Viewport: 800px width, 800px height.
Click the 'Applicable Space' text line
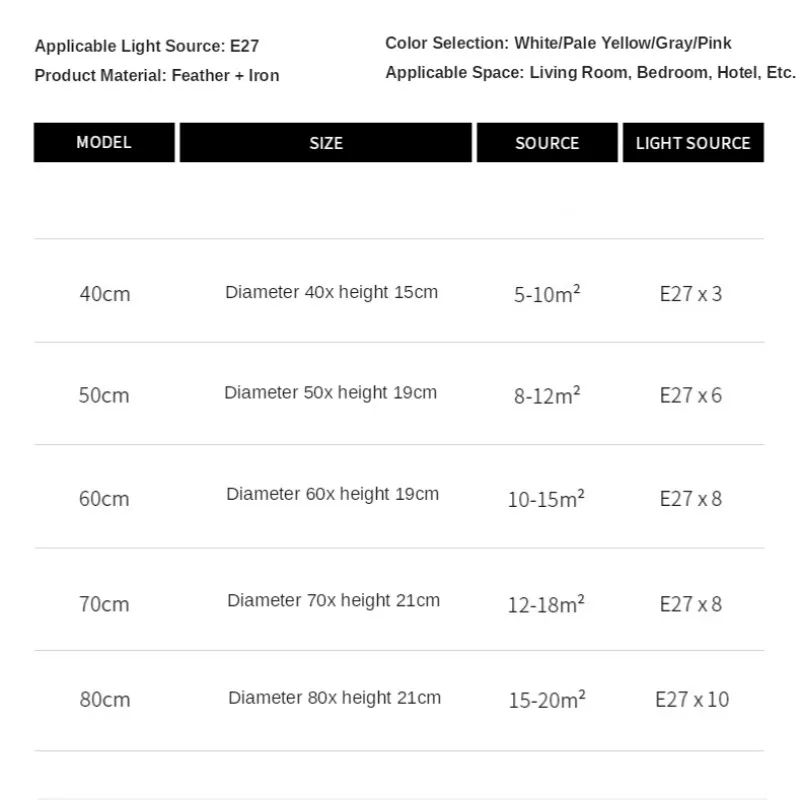click(x=590, y=72)
